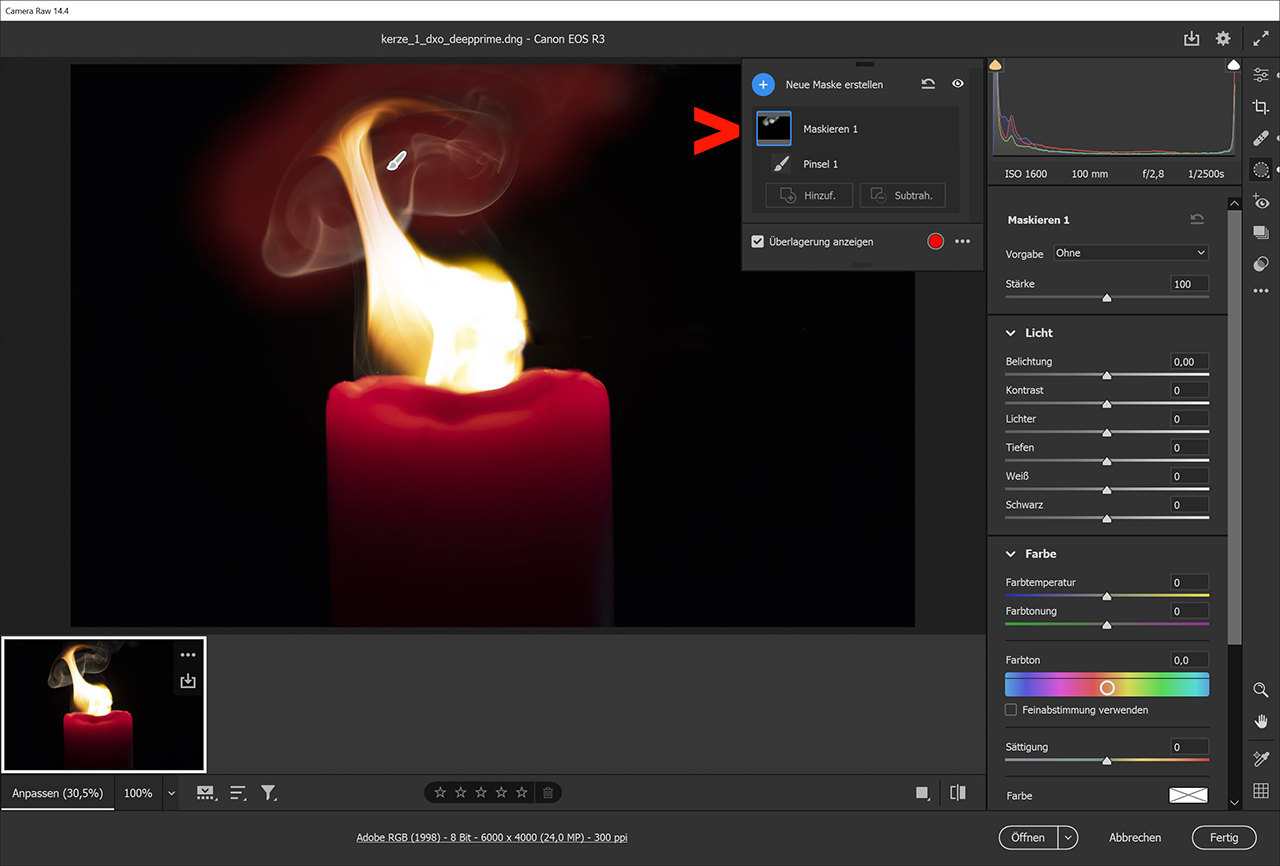This screenshot has height=866, width=1280.
Task: Click the red overlay color swatch
Action: point(935,242)
